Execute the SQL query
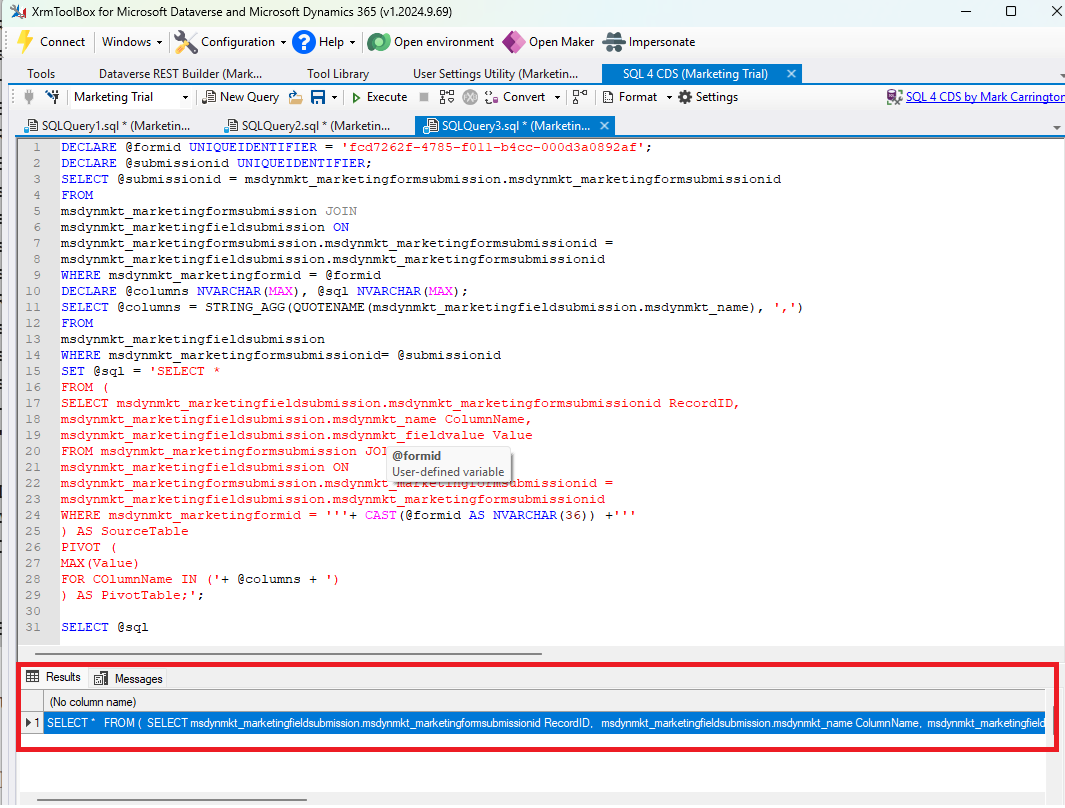Screen dimensions: 1065x808 click(x=379, y=97)
